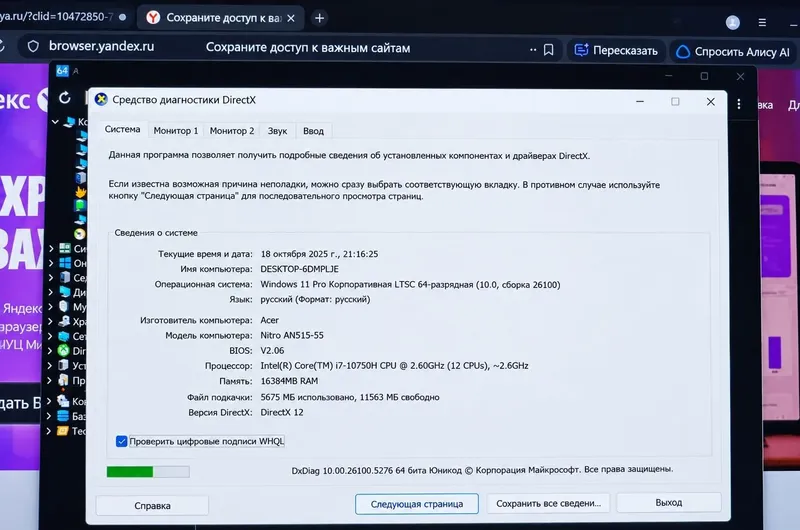Expand the DirectX node chevron in AIDA64
Image resolution: width=800 pixels, height=530 pixels.
coord(49,351)
